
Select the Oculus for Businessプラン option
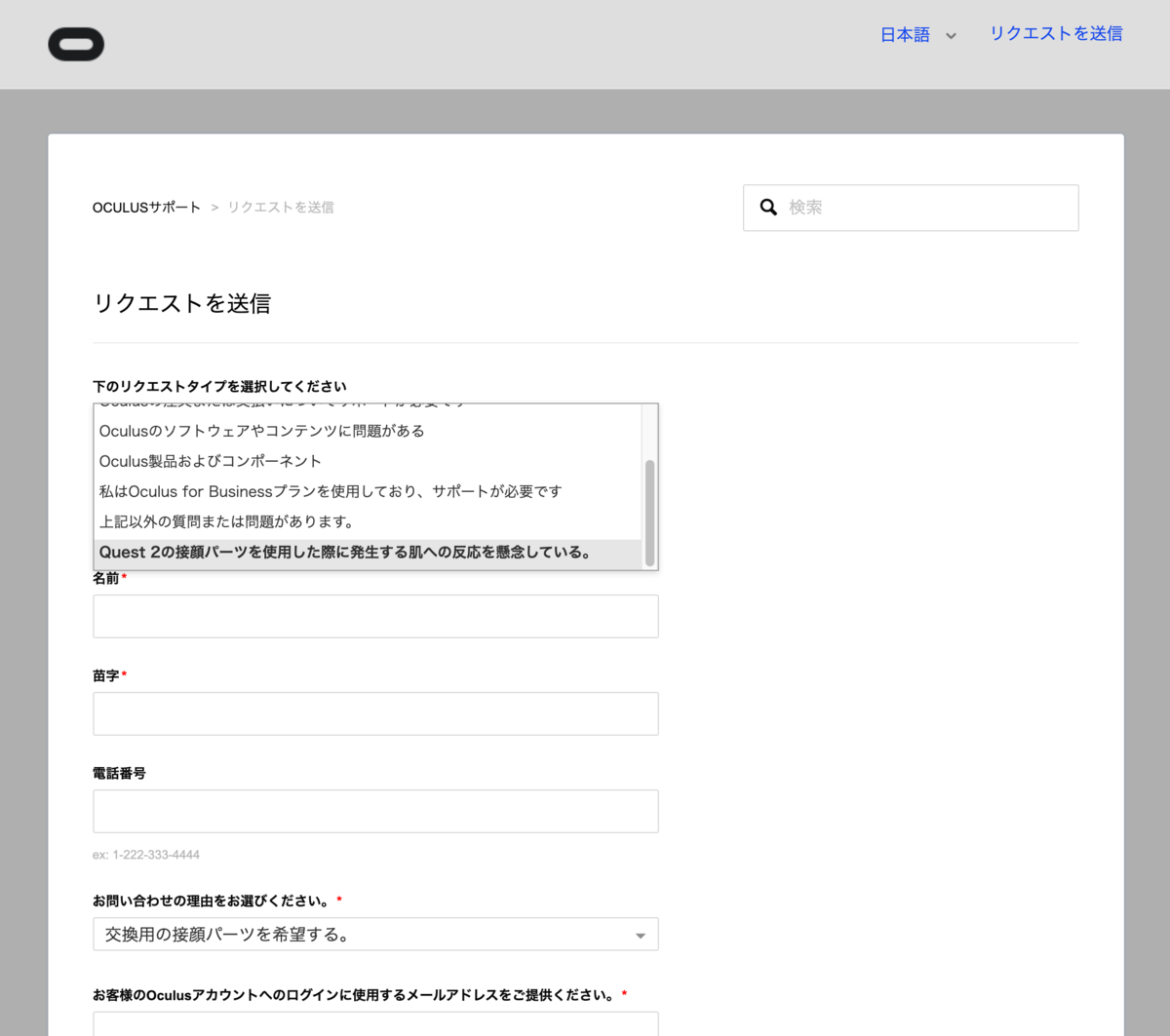[368, 491]
